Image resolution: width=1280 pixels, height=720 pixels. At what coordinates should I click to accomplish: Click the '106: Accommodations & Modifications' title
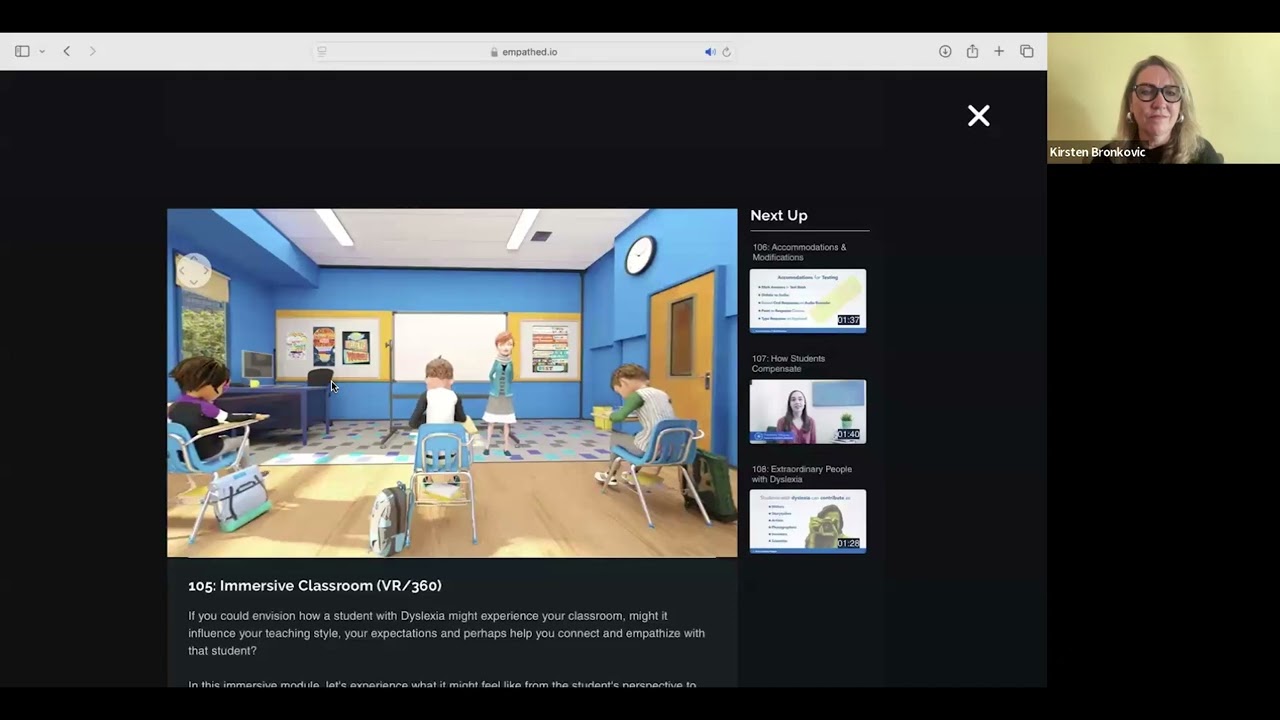[799, 252]
